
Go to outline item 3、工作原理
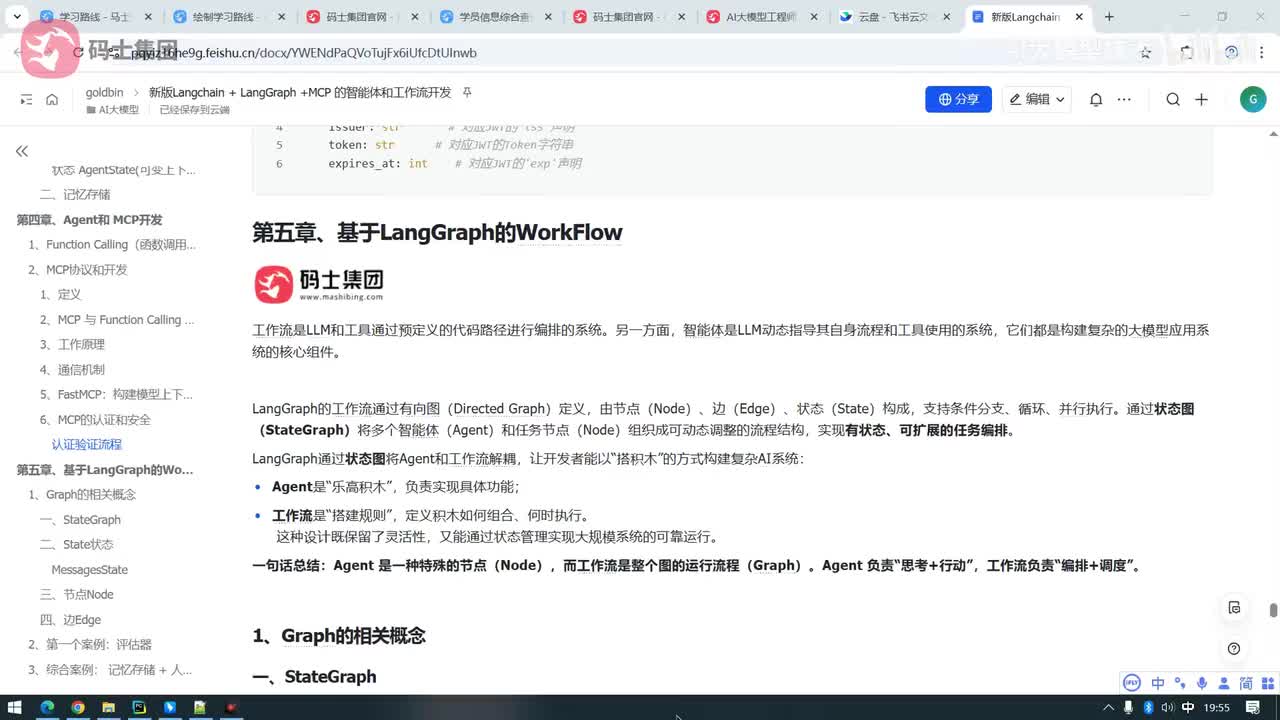[x=72, y=345]
